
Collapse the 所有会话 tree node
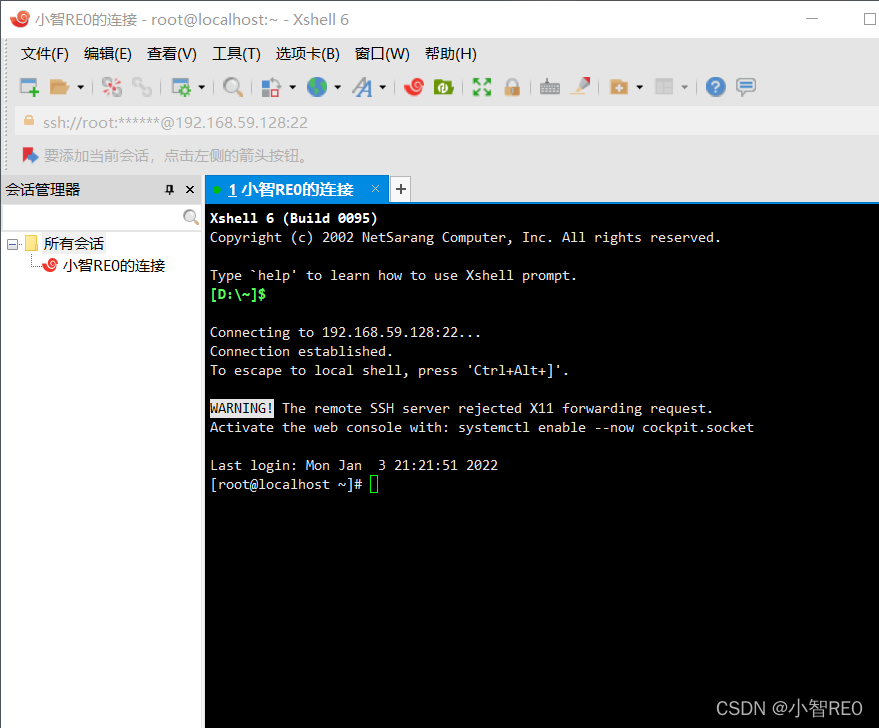point(12,244)
